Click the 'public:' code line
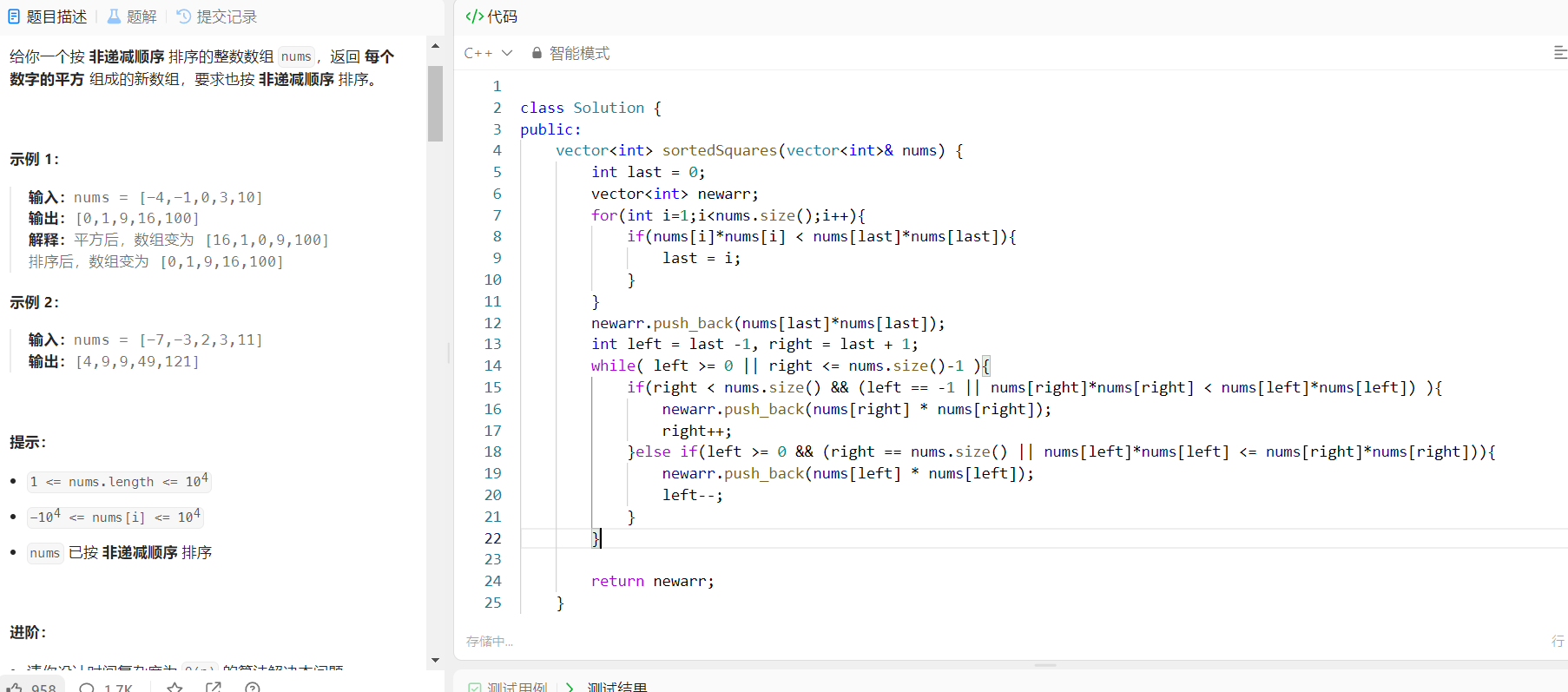Viewport: 1568px width, 692px height. [550, 129]
